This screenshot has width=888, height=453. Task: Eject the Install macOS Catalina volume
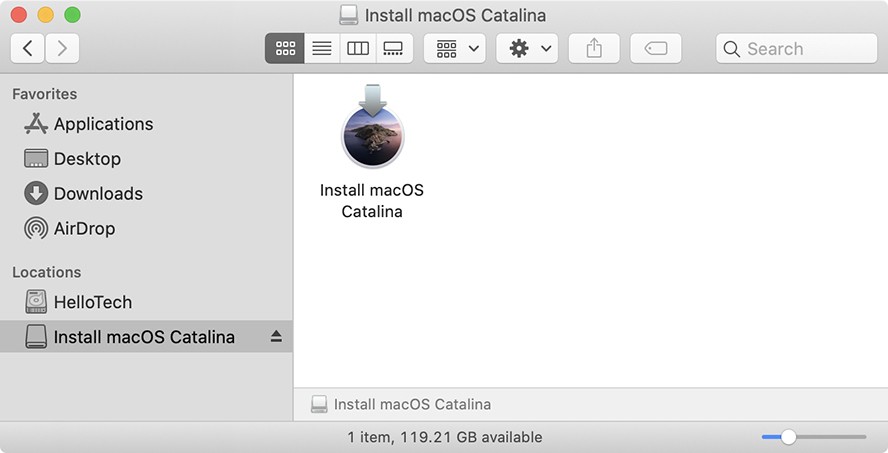coord(276,337)
